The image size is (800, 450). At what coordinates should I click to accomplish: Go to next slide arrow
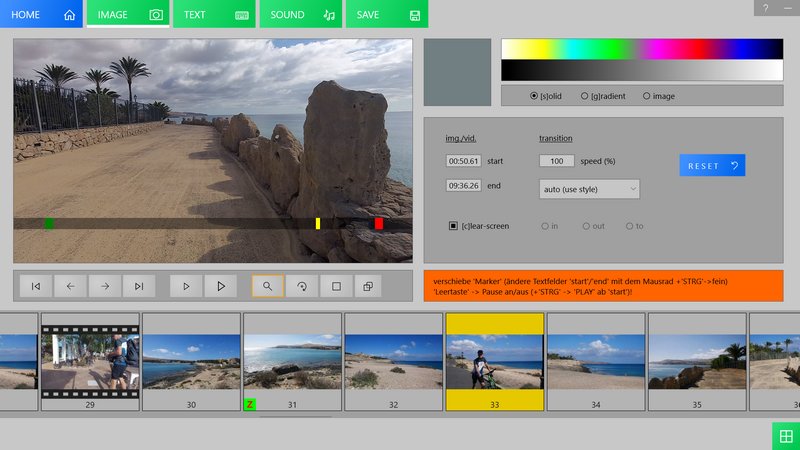(x=105, y=286)
